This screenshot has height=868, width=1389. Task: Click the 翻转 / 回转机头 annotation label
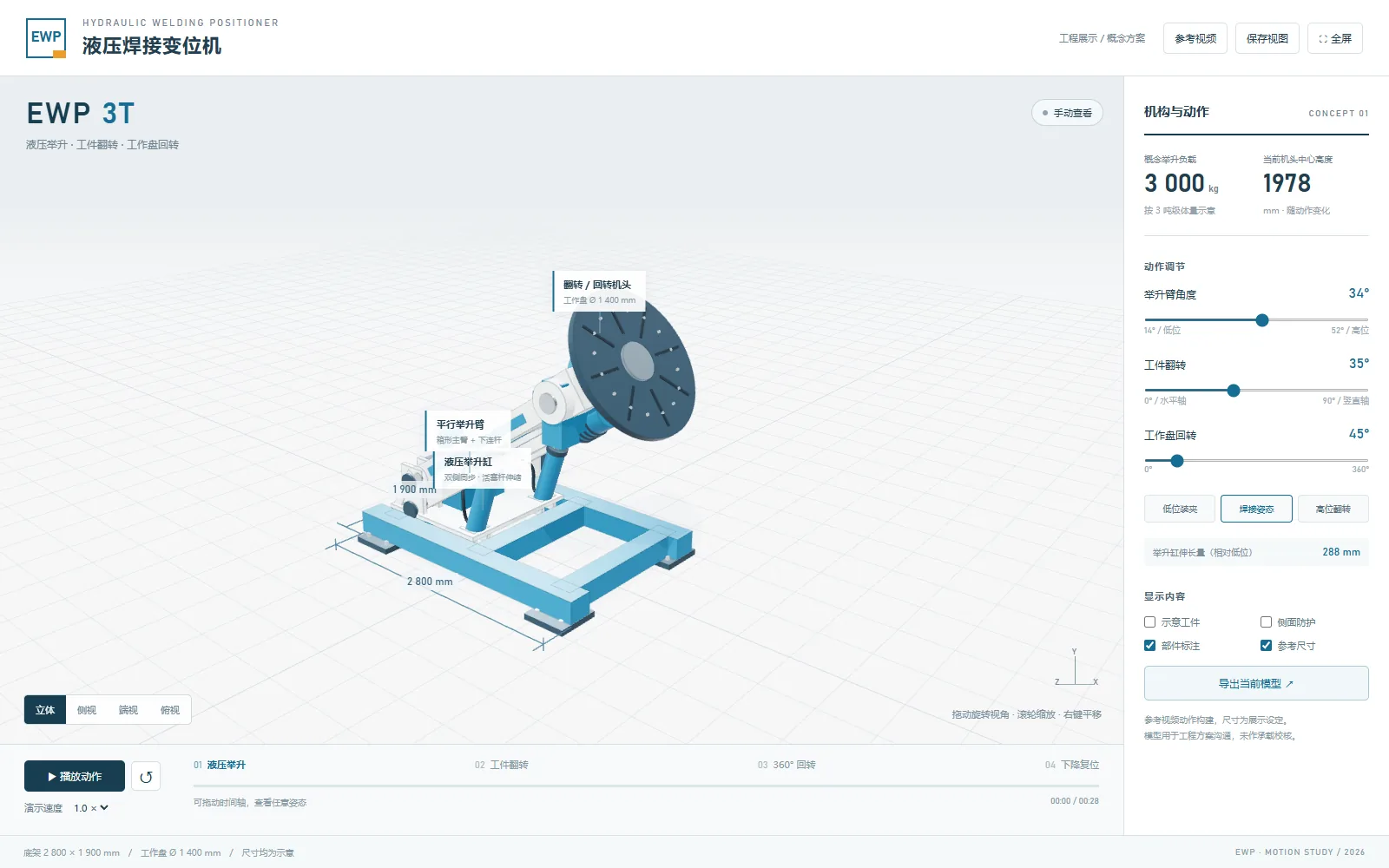click(x=599, y=292)
